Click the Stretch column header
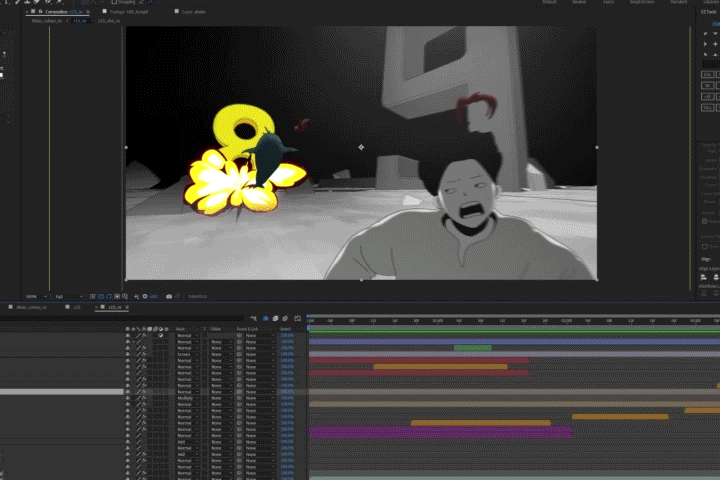The image size is (720, 480). 285,329
